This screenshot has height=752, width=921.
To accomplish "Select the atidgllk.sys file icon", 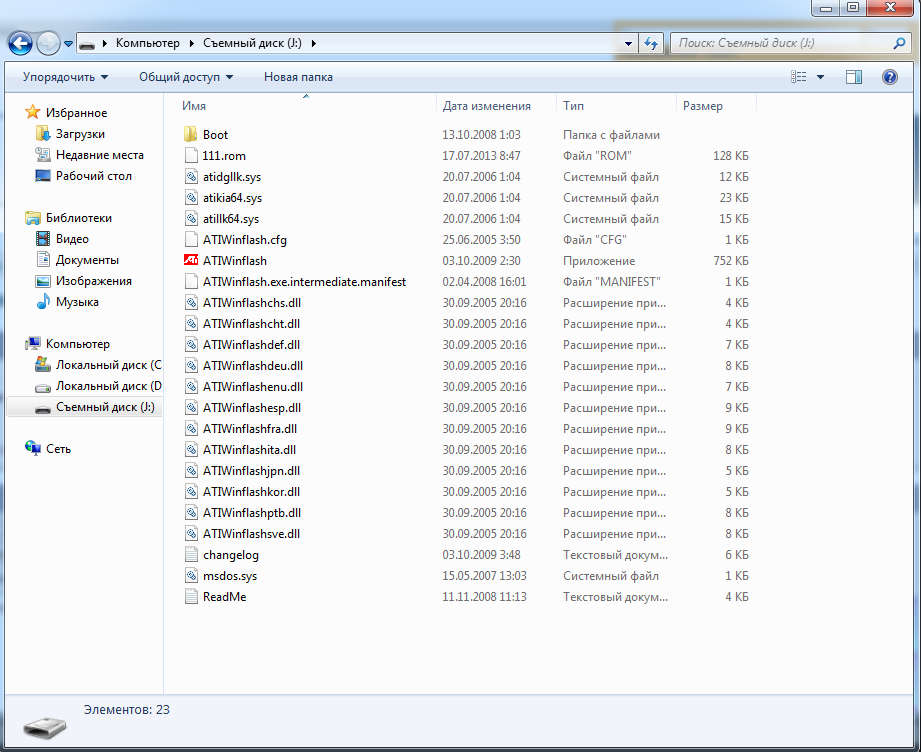I will 191,176.
